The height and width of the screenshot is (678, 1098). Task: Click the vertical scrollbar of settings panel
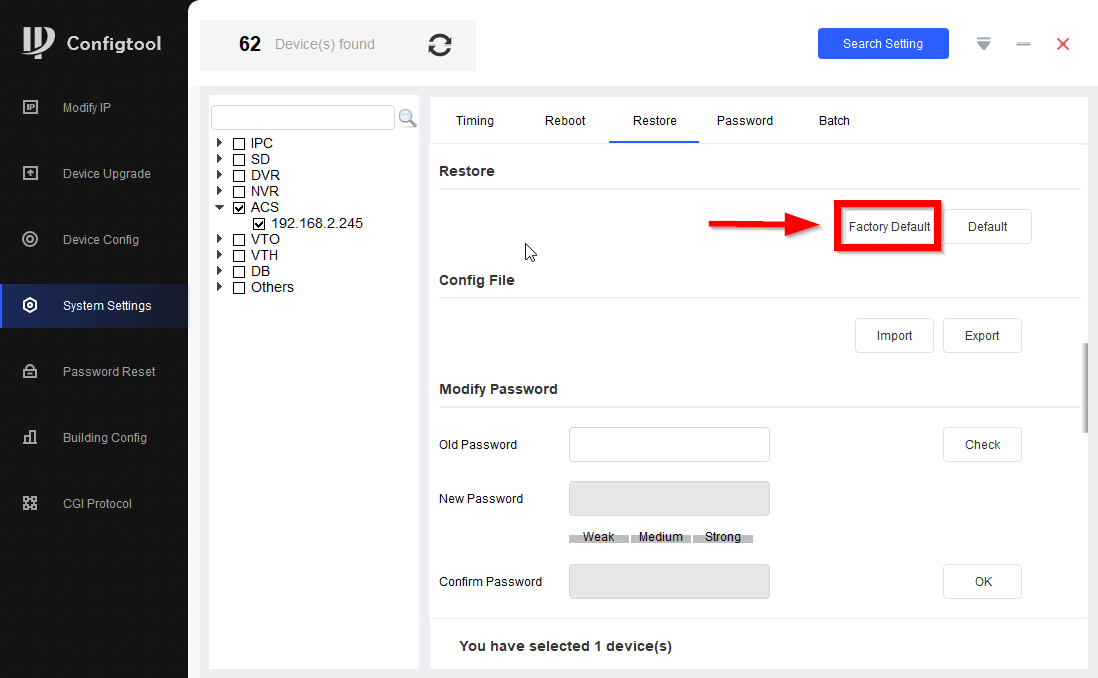pyautogui.click(x=1086, y=388)
